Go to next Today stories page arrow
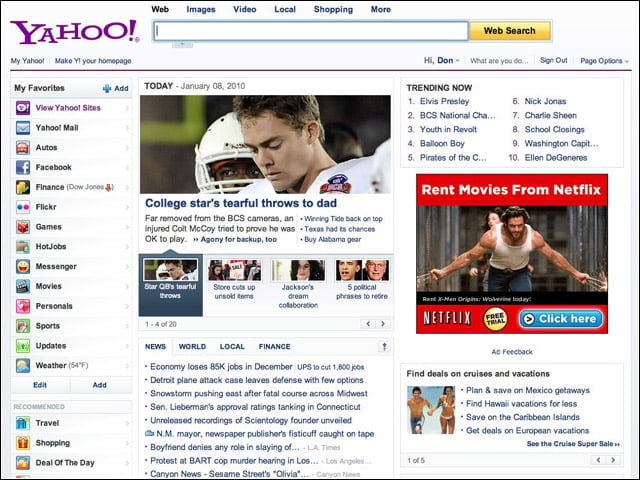640x480 pixels. pyautogui.click(x=383, y=324)
